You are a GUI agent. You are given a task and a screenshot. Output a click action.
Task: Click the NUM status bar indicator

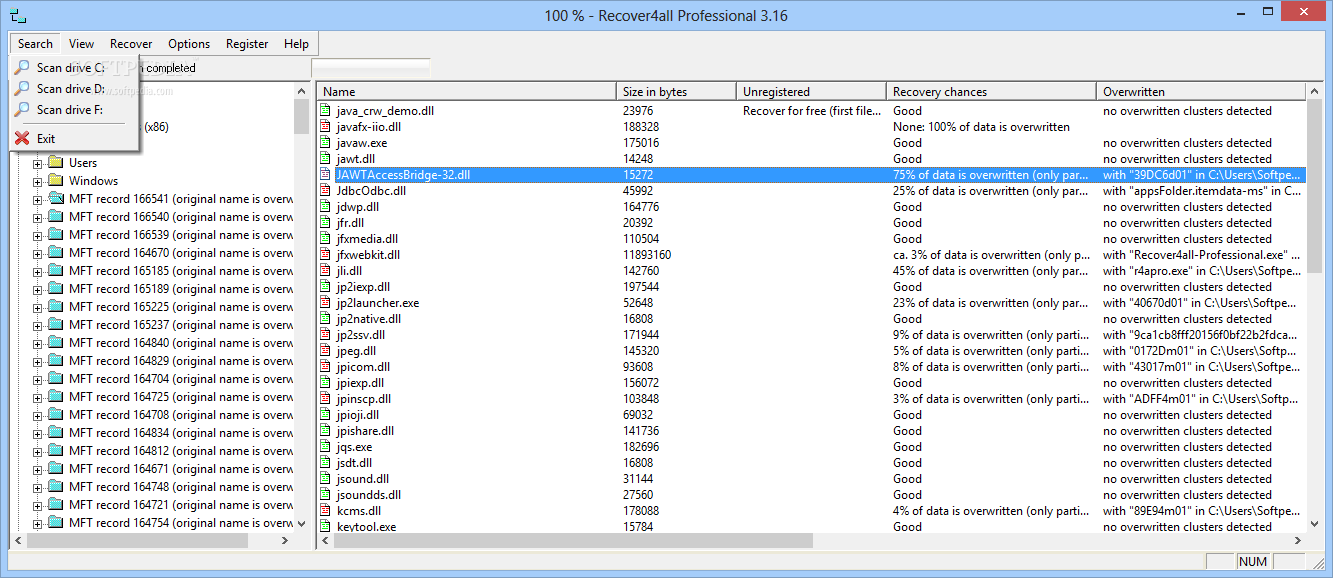[x=1253, y=562]
